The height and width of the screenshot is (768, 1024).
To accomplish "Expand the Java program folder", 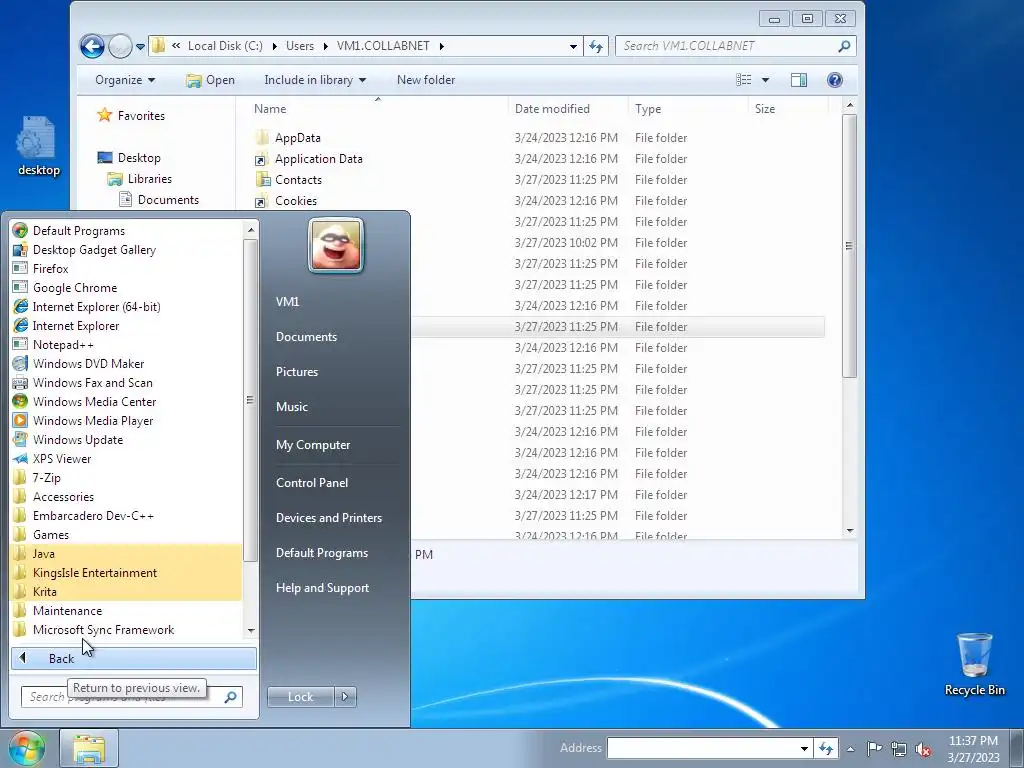I will (x=127, y=553).
